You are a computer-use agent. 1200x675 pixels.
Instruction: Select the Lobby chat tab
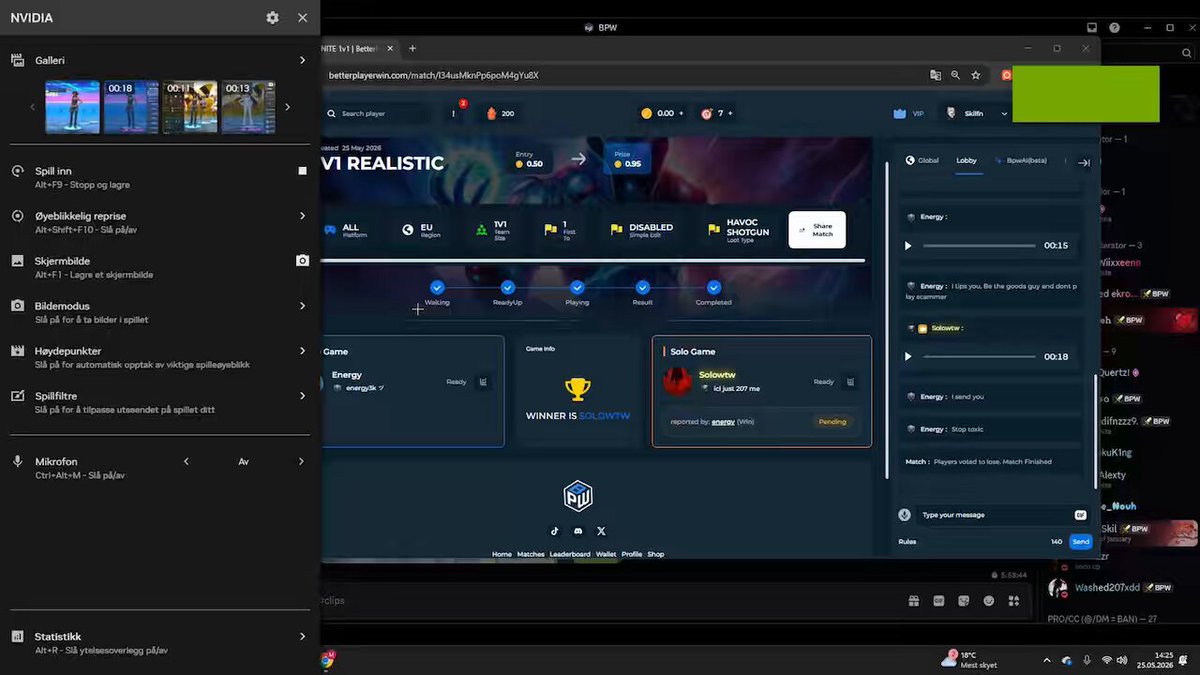[966, 160]
